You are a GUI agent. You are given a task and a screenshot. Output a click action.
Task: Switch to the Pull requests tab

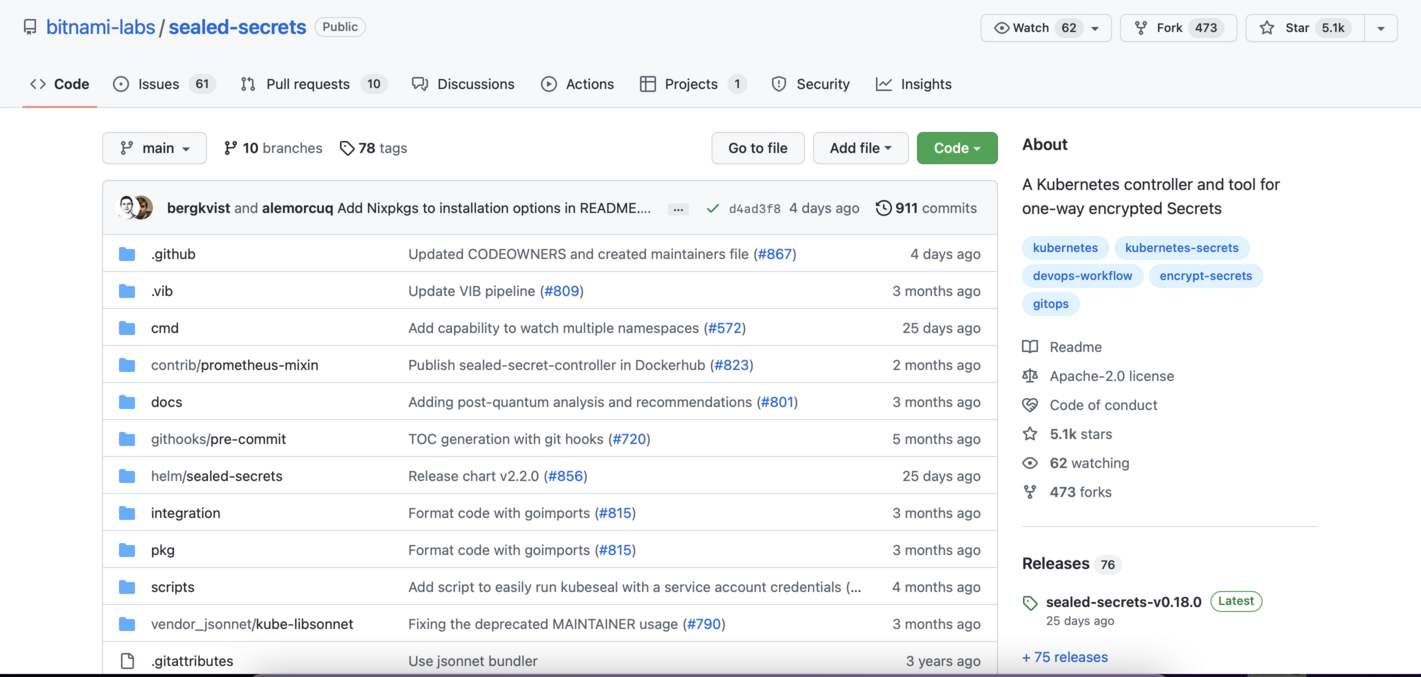(313, 84)
